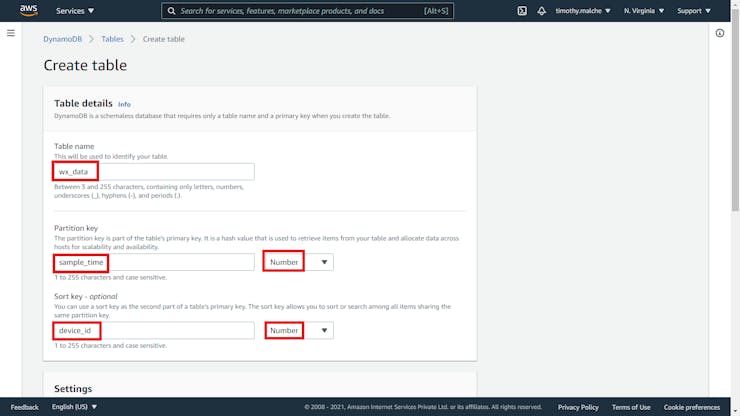Launch the CloudShell terminal icon

(521, 11)
